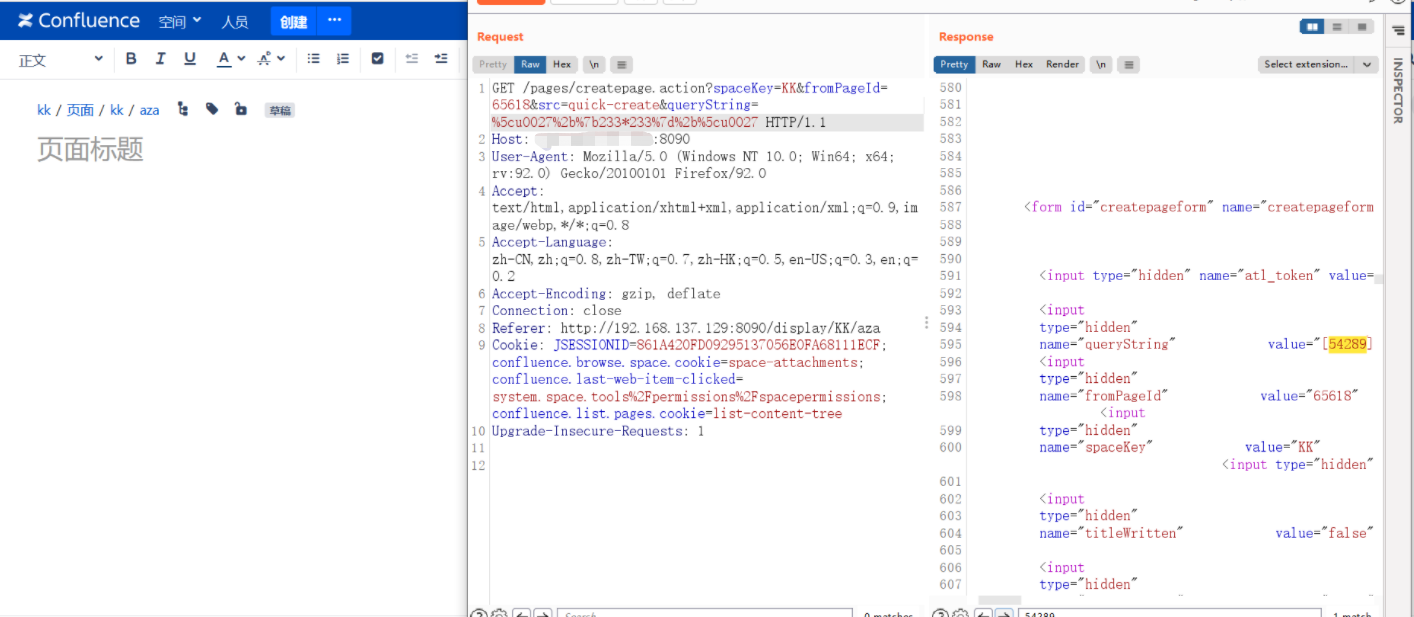This screenshot has height=617, width=1414.
Task: Click the labels tag icon
Action: tap(212, 109)
